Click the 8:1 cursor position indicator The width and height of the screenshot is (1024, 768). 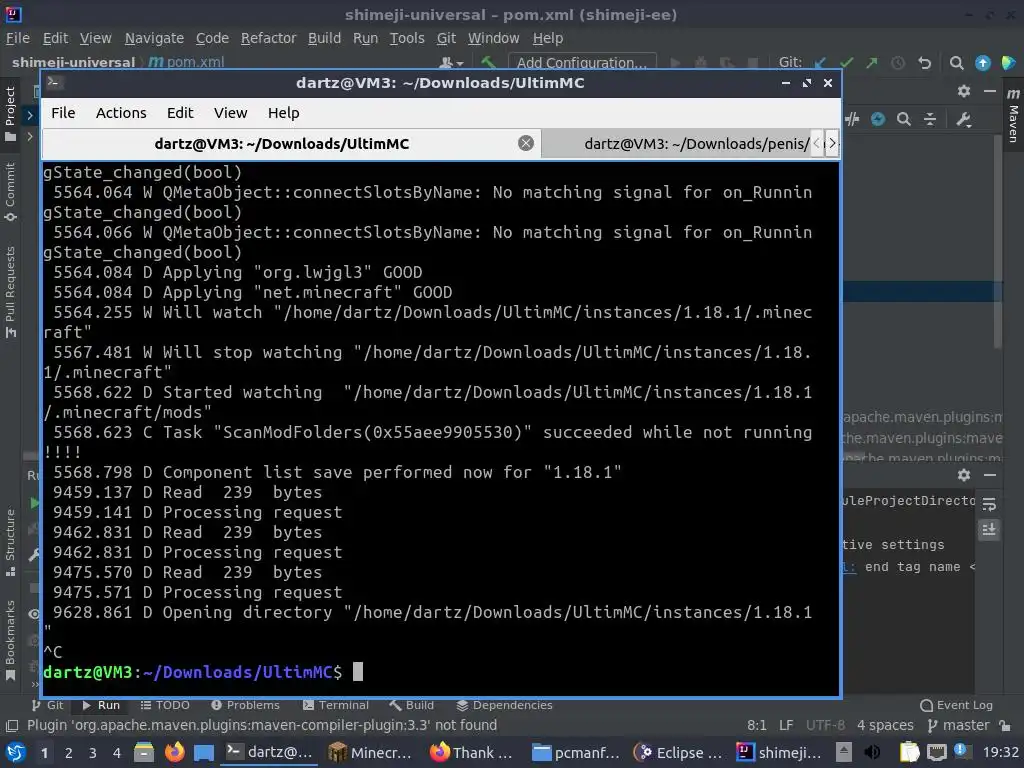(757, 726)
